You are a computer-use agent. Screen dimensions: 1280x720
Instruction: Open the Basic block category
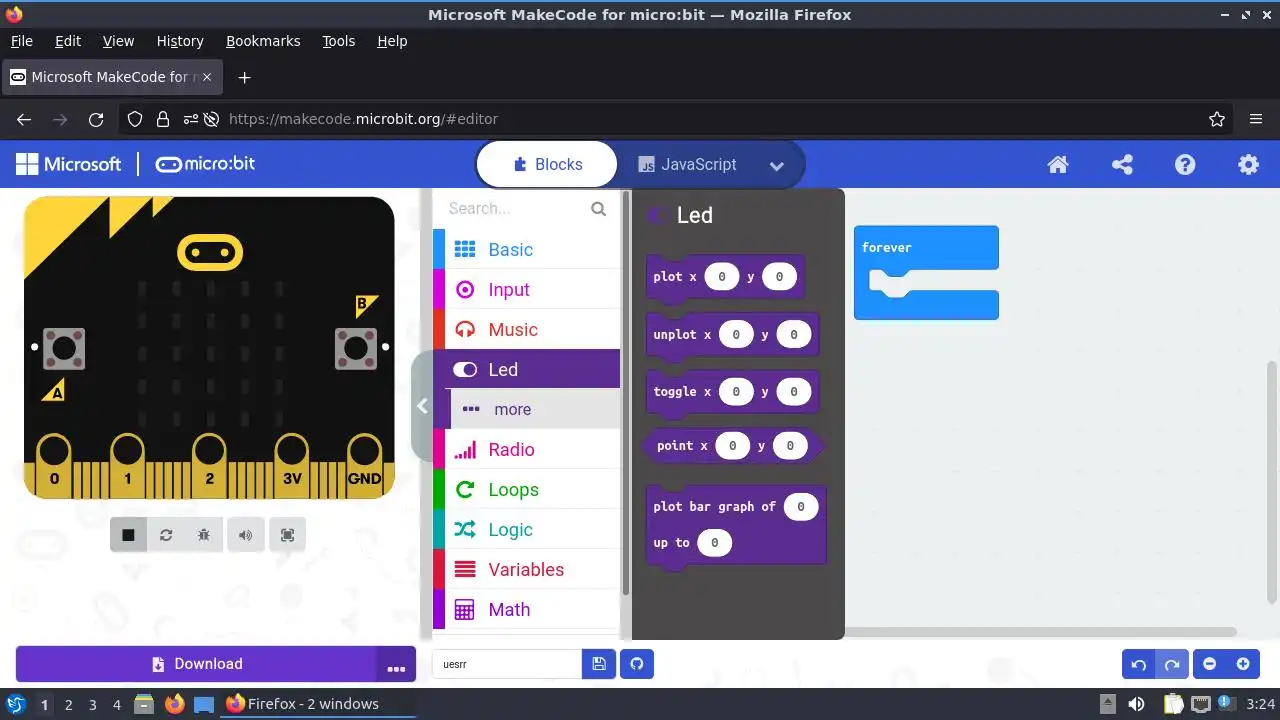coord(527,249)
